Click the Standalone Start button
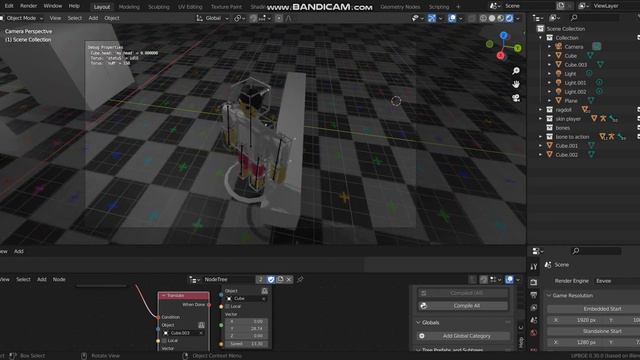 [x=594, y=331]
